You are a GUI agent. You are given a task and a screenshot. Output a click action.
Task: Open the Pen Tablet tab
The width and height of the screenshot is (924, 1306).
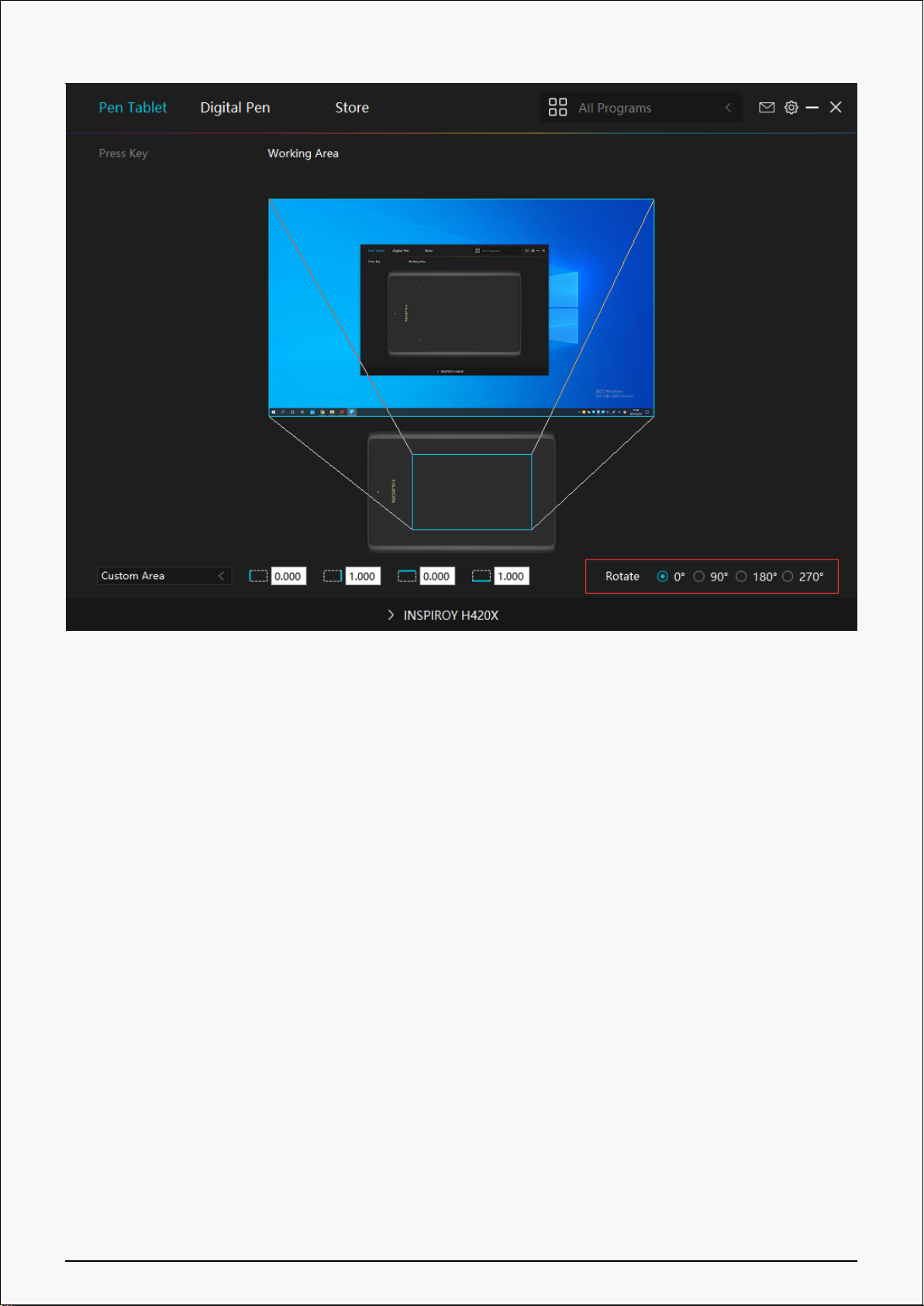133,108
